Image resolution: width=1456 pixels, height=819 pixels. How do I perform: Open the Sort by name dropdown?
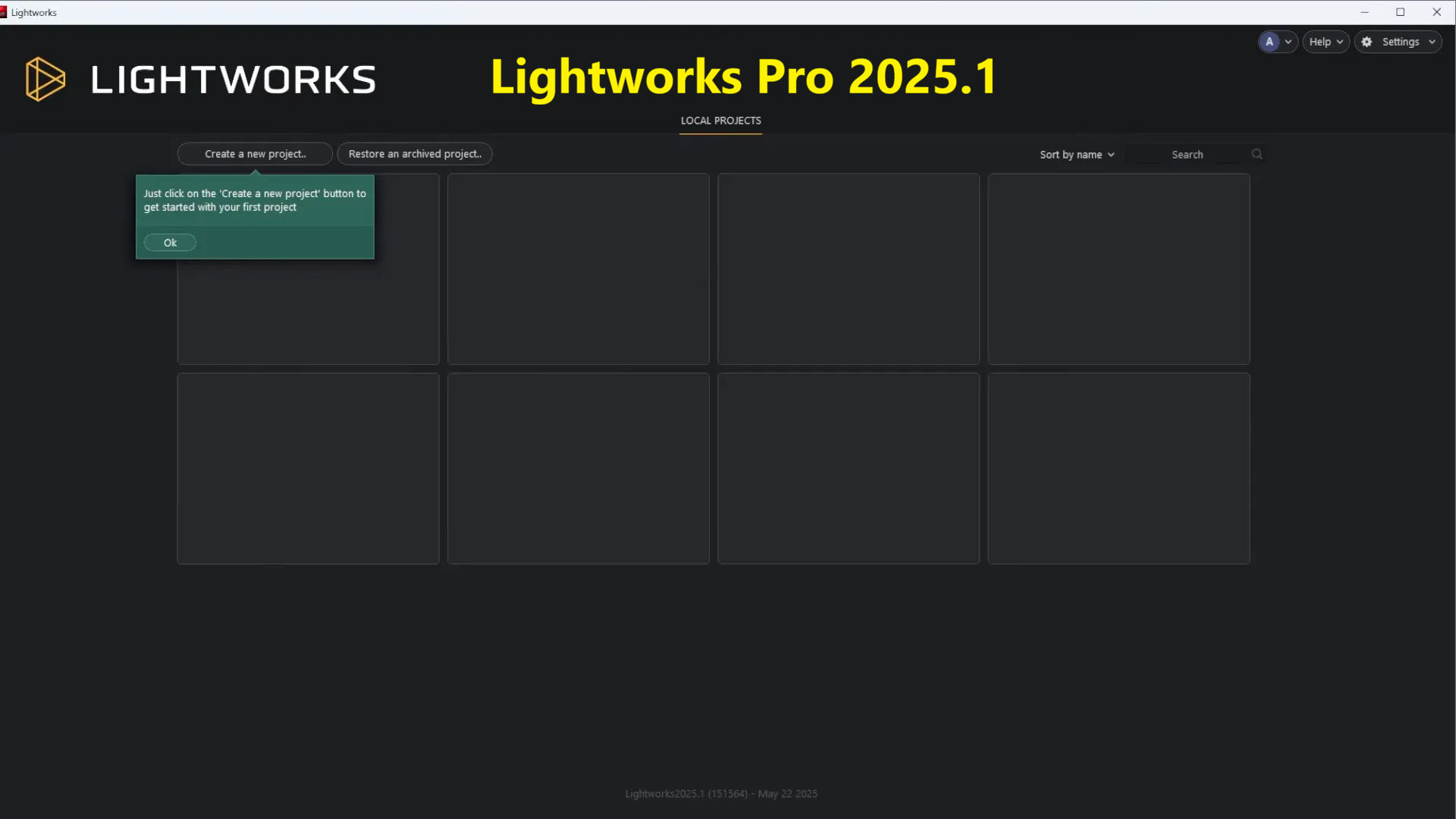(x=1076, y=154)
